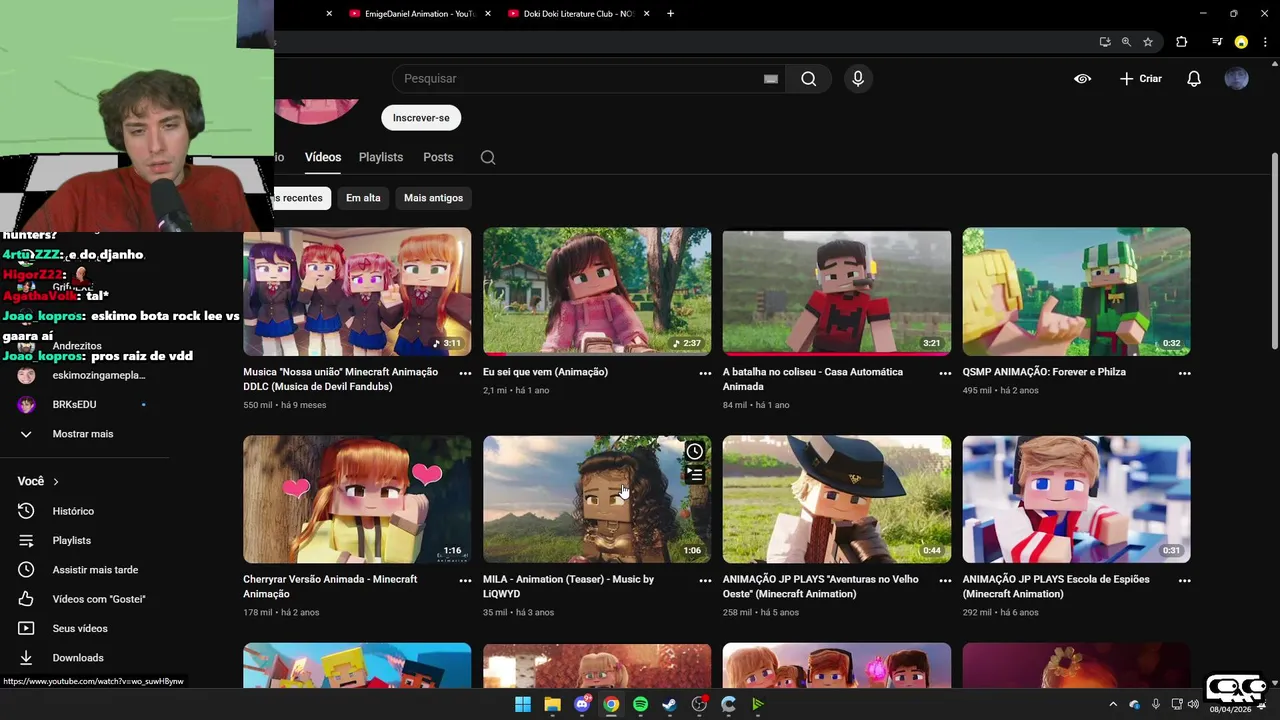Viewport: 1280px width, 720px height.
Task: Open a new browser tab with plus
Action: [670, 14]
